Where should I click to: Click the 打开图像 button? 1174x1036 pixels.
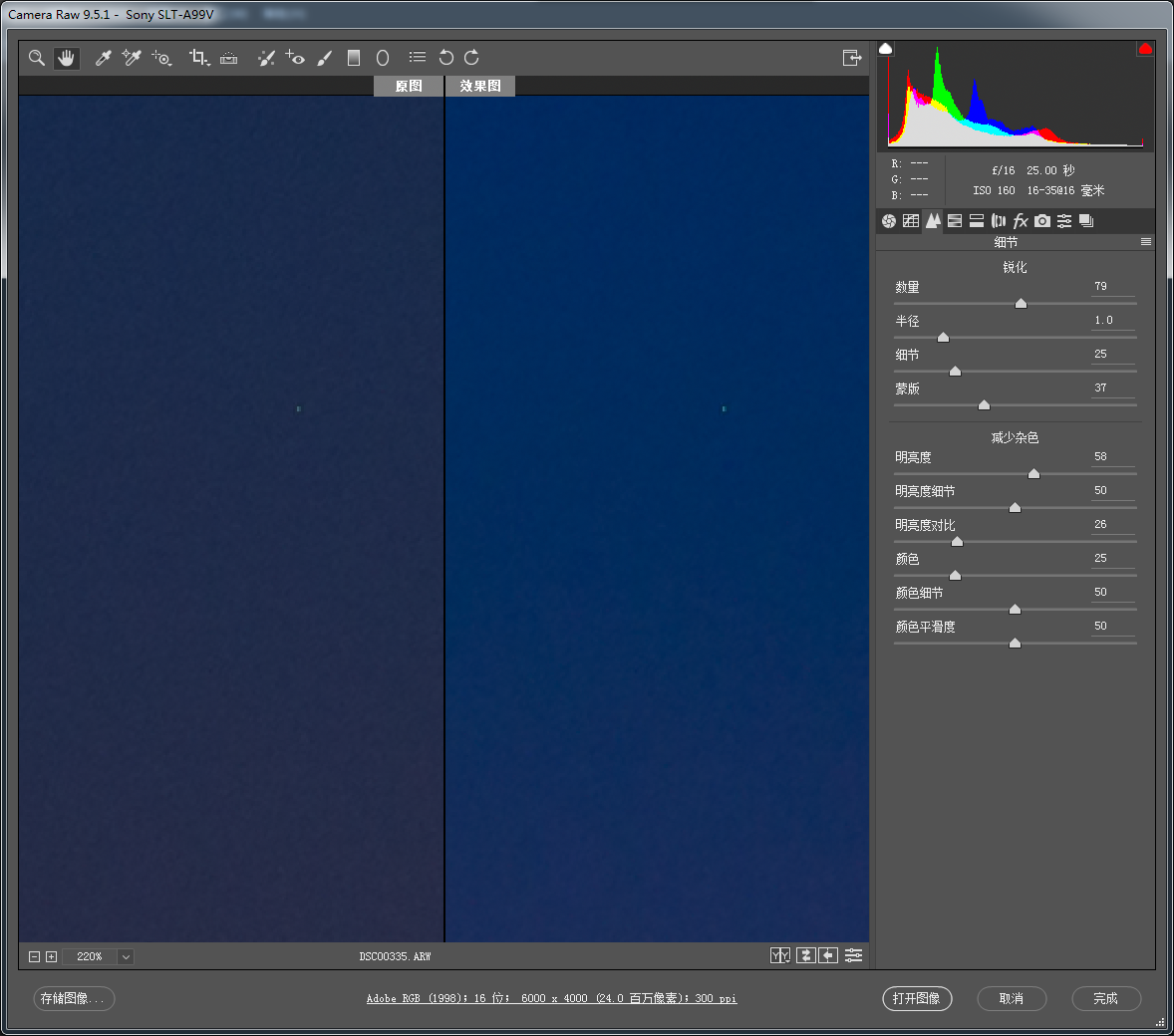(917, 998)
